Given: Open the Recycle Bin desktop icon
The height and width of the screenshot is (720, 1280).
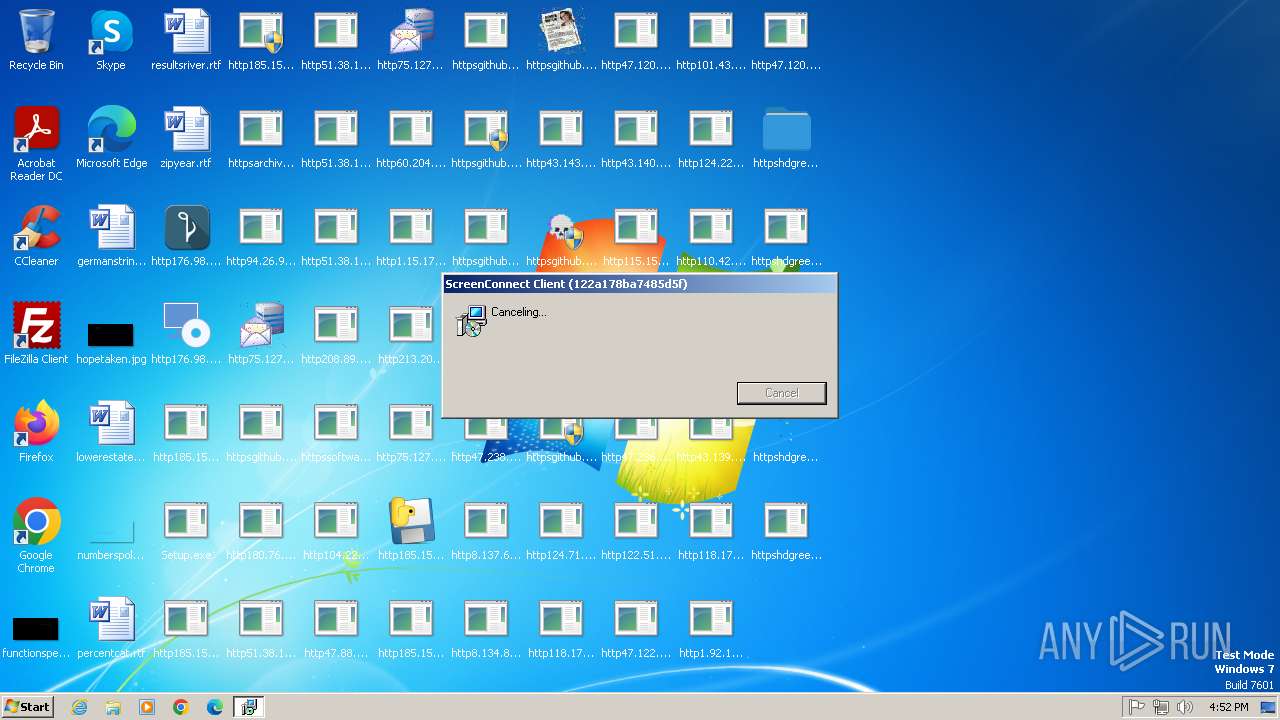Looking at the screenshot, I should coord(36,40).
